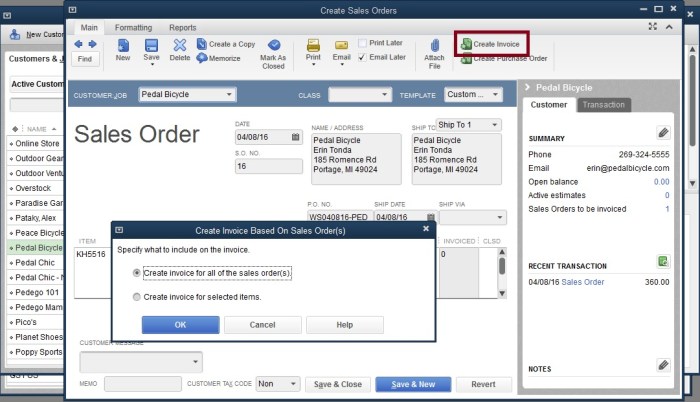This screenshot has height=402, width=700.
Task: Open the Ship Via dropdown
Action: [500, 218]
